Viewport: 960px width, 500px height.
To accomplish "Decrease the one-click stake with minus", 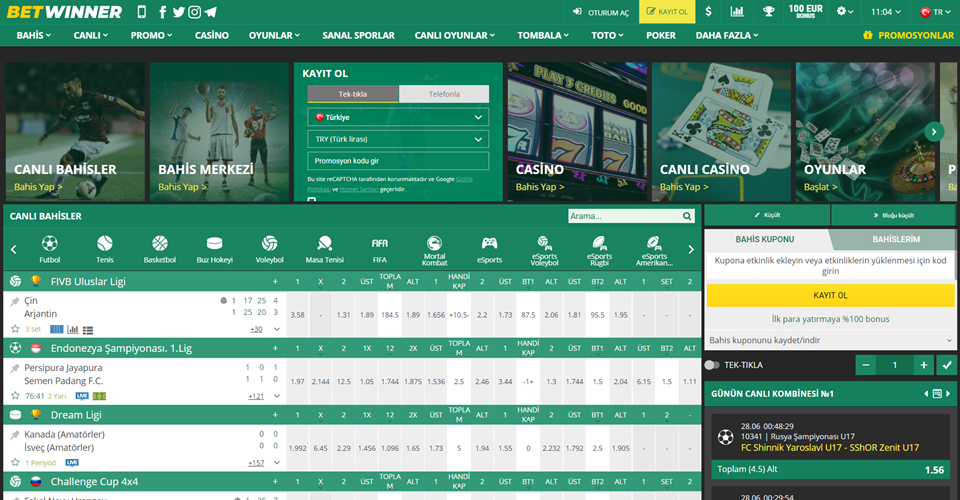I will [x=866, y=365].
